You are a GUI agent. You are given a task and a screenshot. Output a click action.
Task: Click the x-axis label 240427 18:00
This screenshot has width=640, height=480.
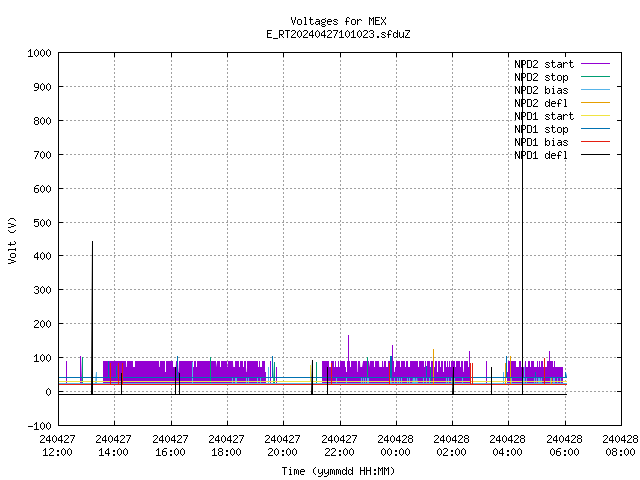pos(226,446)
